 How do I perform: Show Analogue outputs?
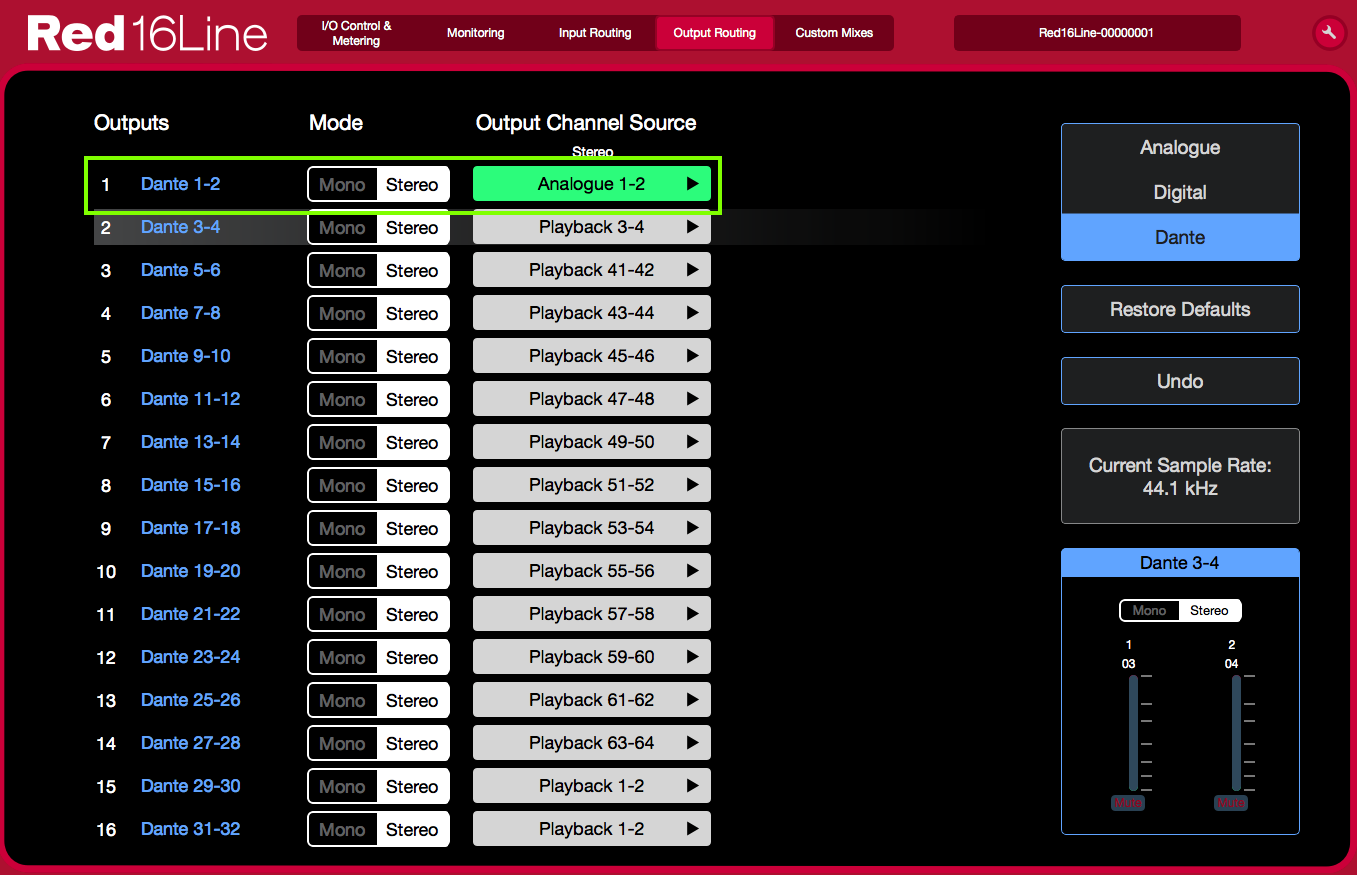(1180, 147)
